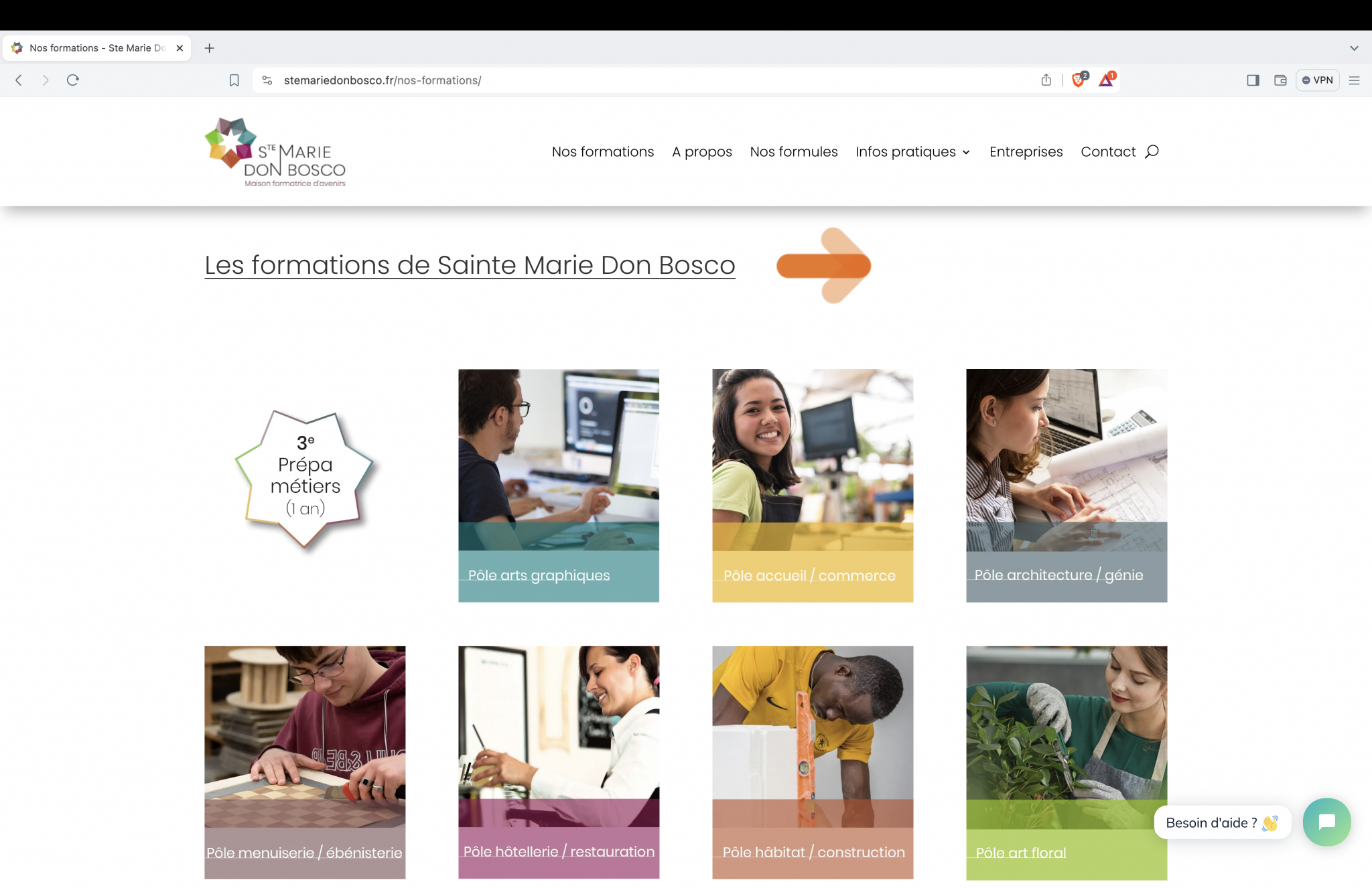The height and width of the screenshot is (888, 1372).
Task: Open the share icon in the address bar
Action: point(1046,80)
